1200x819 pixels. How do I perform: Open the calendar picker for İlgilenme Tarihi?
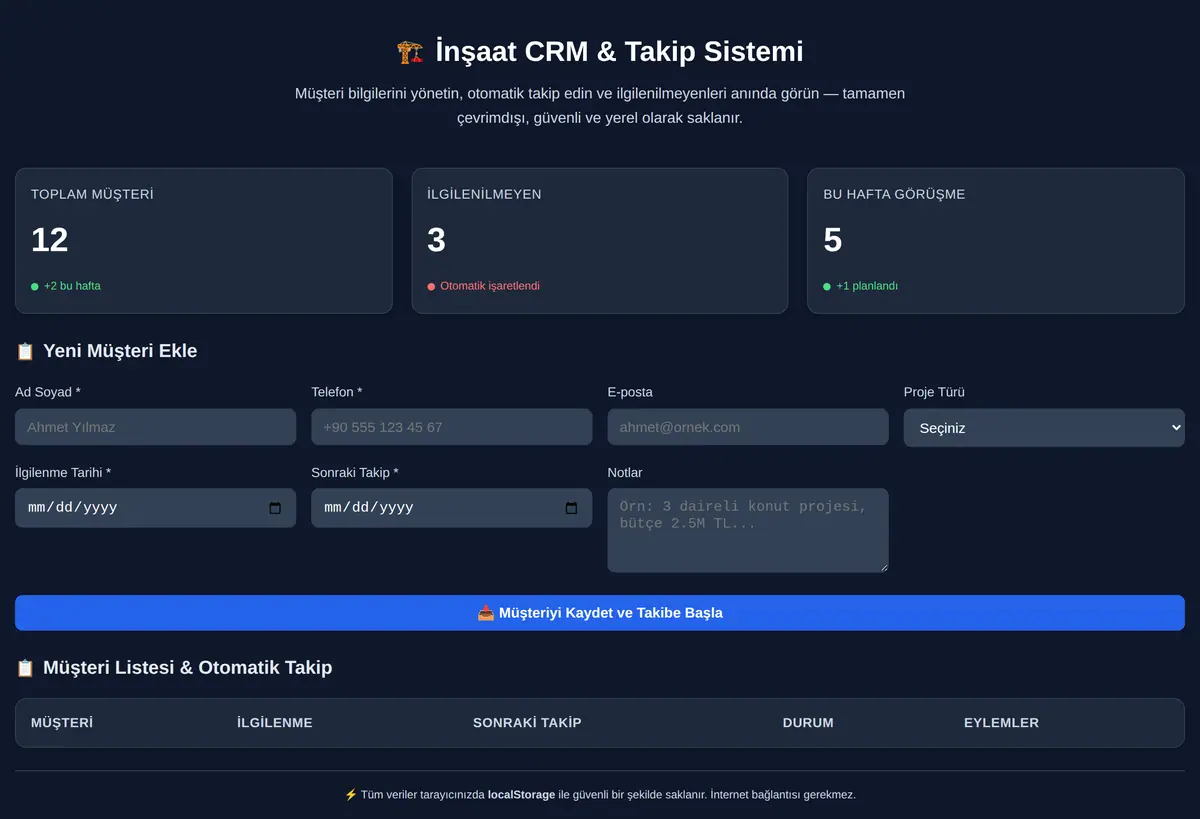point(275,508)
